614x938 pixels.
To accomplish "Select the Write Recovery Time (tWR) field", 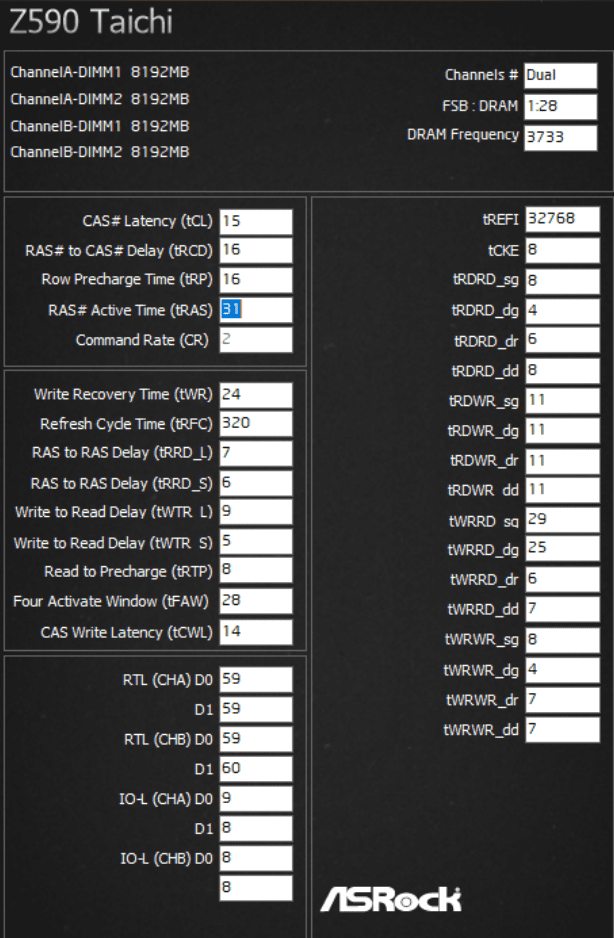I will tap(256, 395).
